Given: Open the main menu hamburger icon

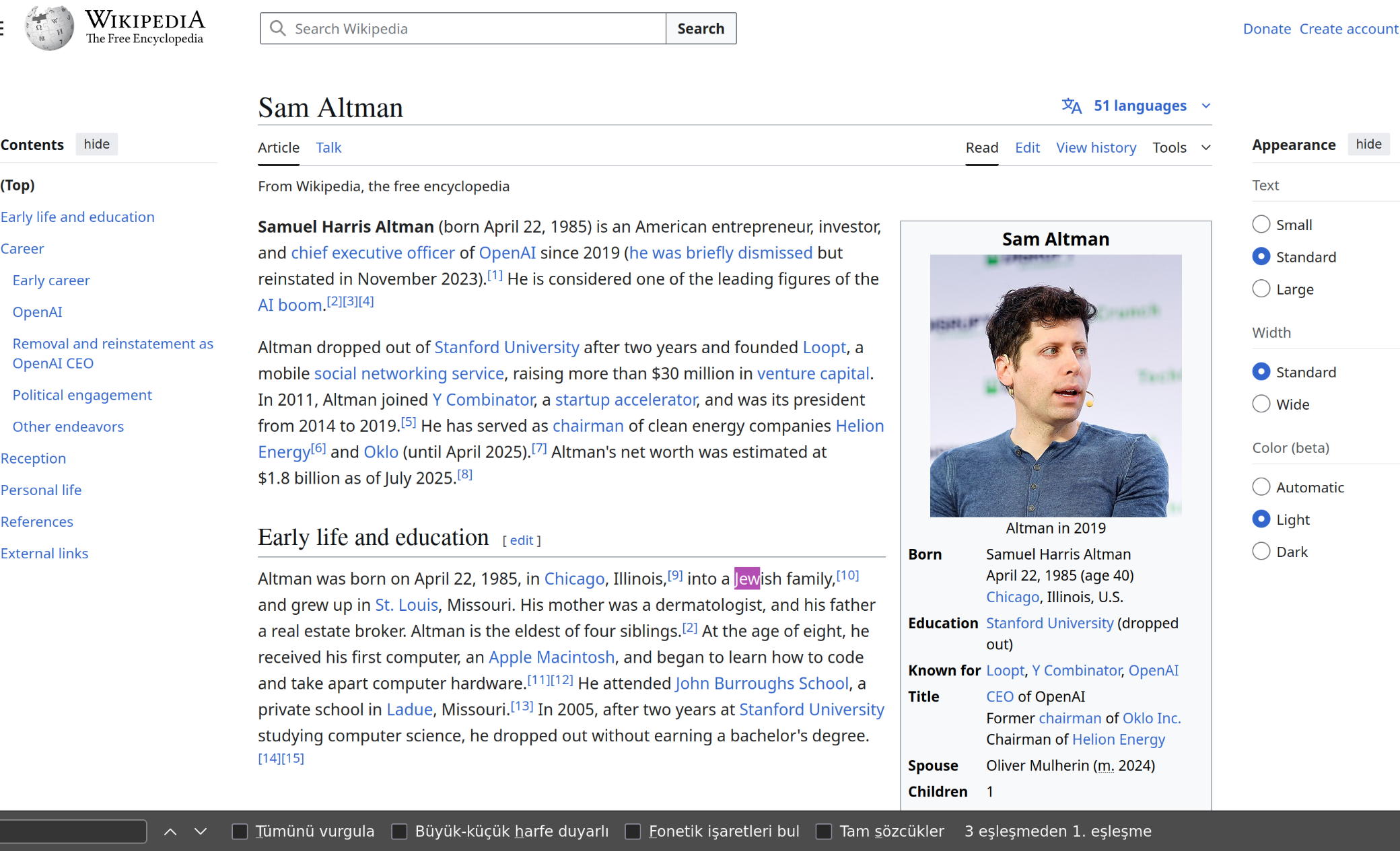Looking at the screenshot, I should pyautogui.click(x=2, y=28).
